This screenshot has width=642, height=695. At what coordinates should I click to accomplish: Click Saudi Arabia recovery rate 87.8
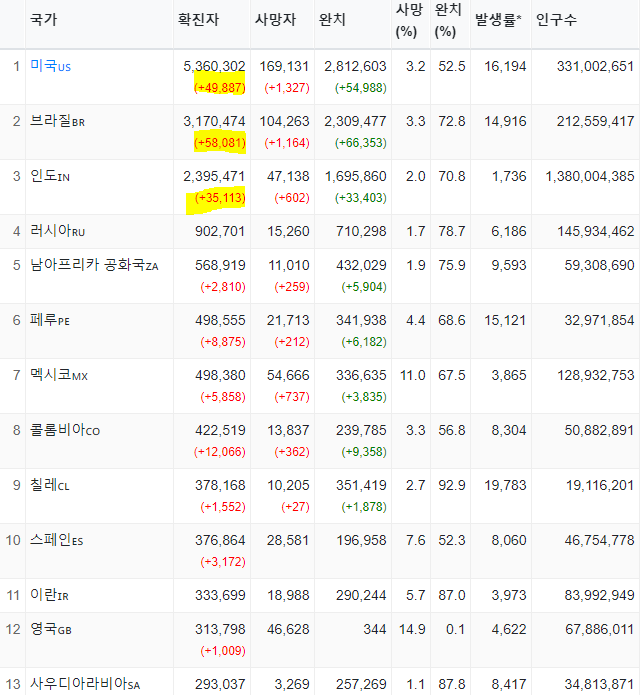(x=452, y=684)
